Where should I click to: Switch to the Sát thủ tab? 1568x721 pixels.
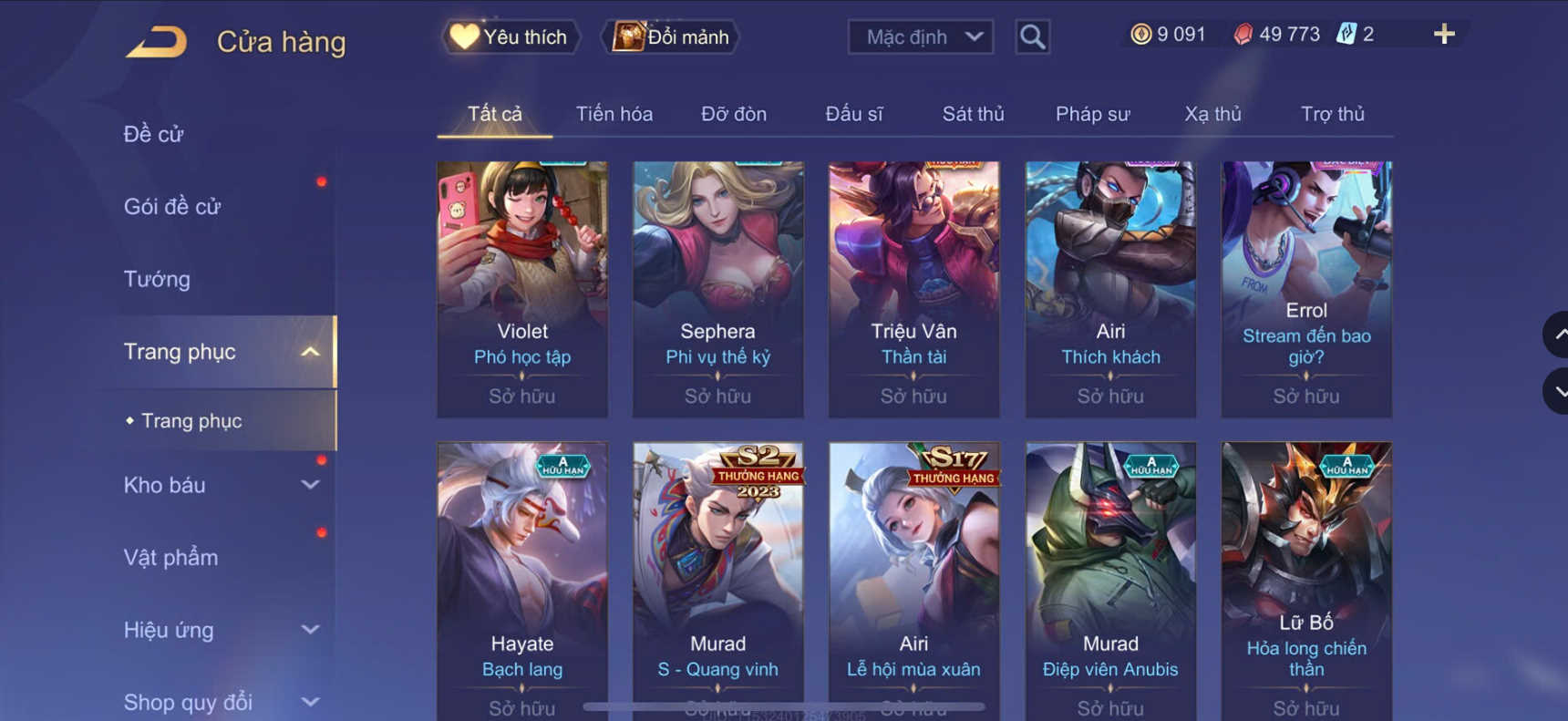pyautogui.click(x=973, y=114)
